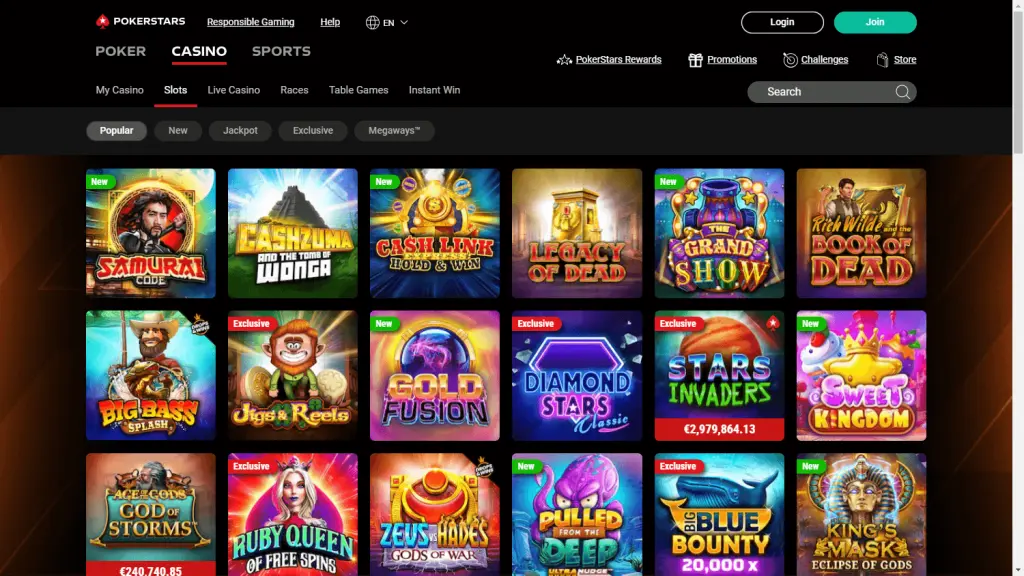Viewport: 1024px width, 576px height.
Task: Select the Popular filter pill
Action: pyautogui.click(x=116, y=131)
